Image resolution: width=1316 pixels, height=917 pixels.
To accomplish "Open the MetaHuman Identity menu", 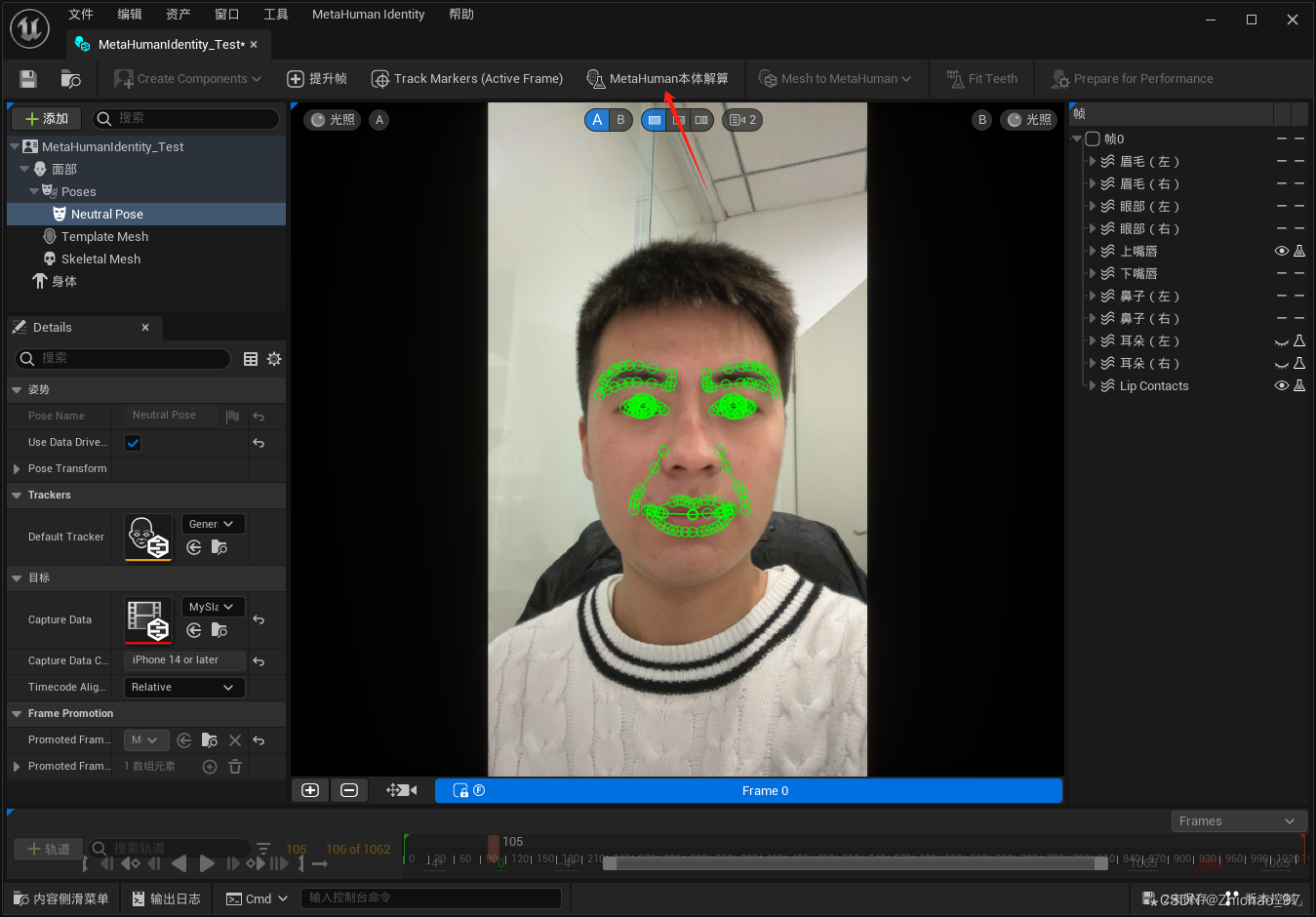I will click(368, 14).
